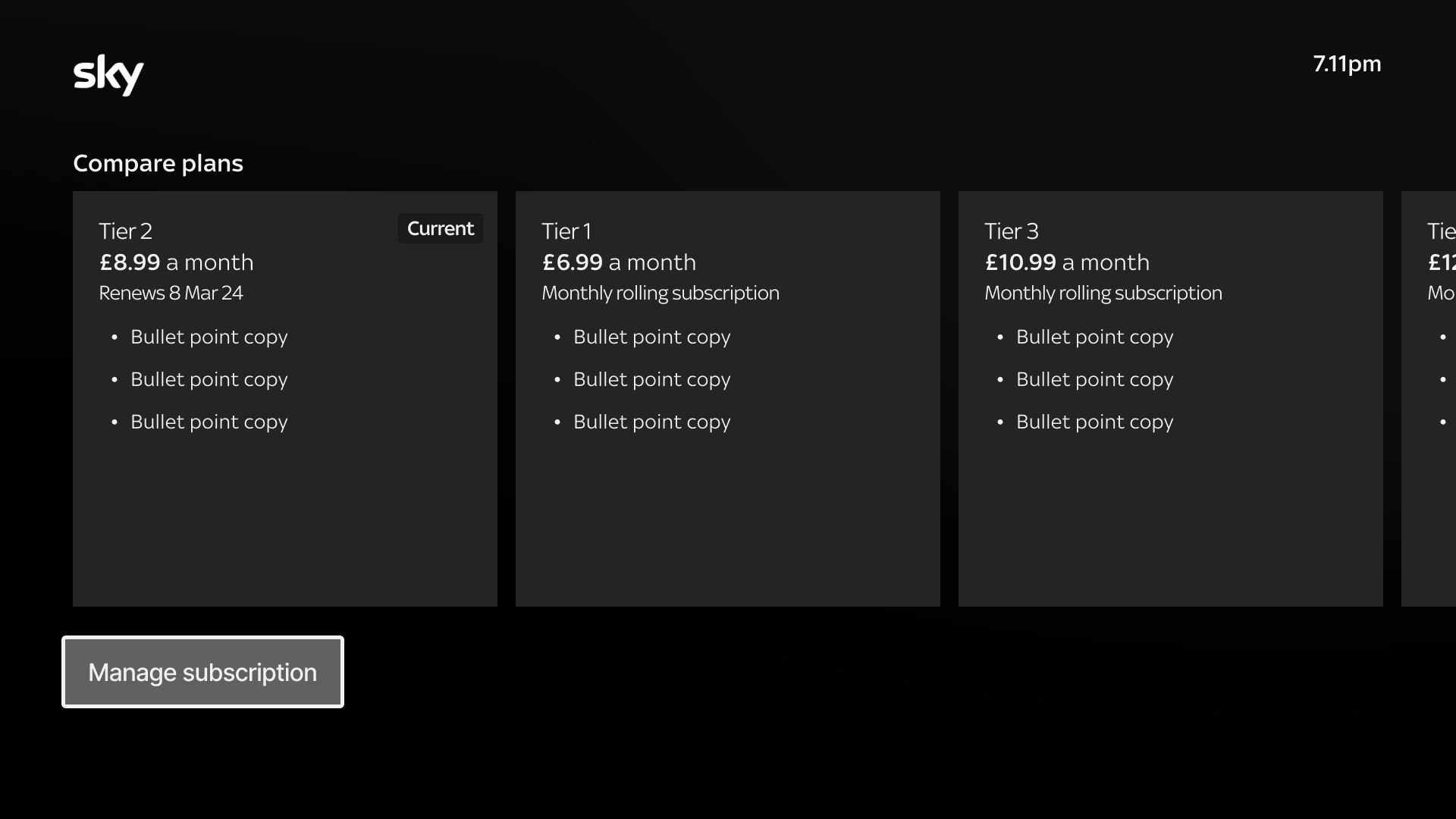1456x819 pixels.
Task: Select the Tier 3 plan card
Action: [1170, 500]
